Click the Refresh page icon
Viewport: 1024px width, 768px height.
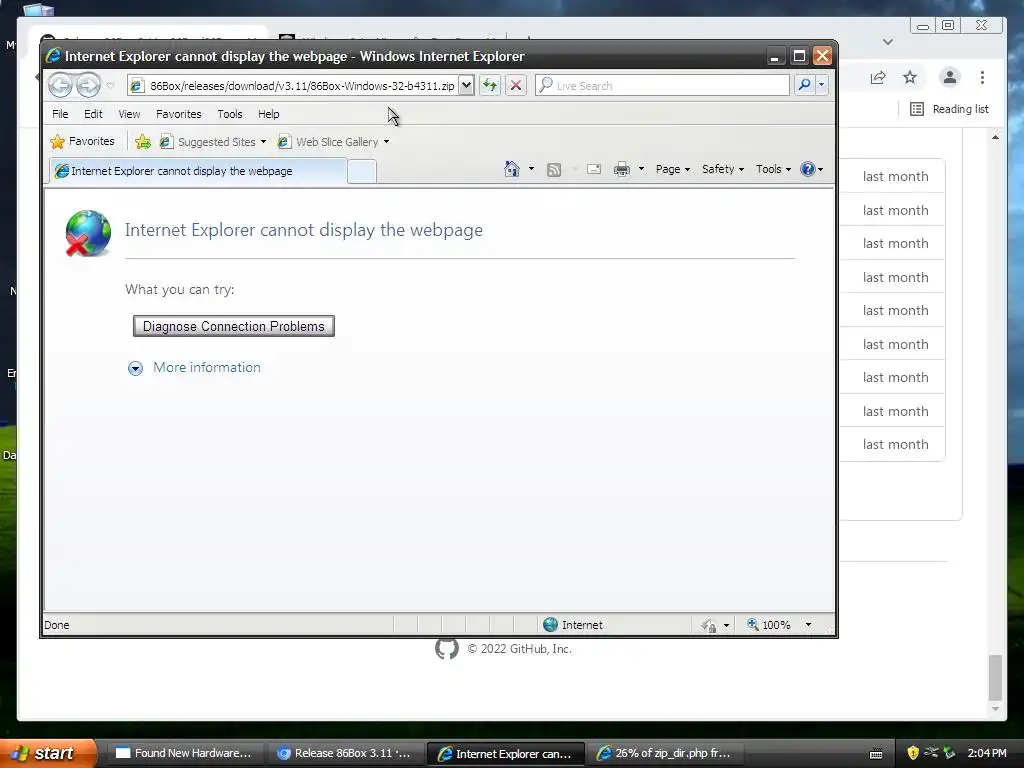point(490,86)
